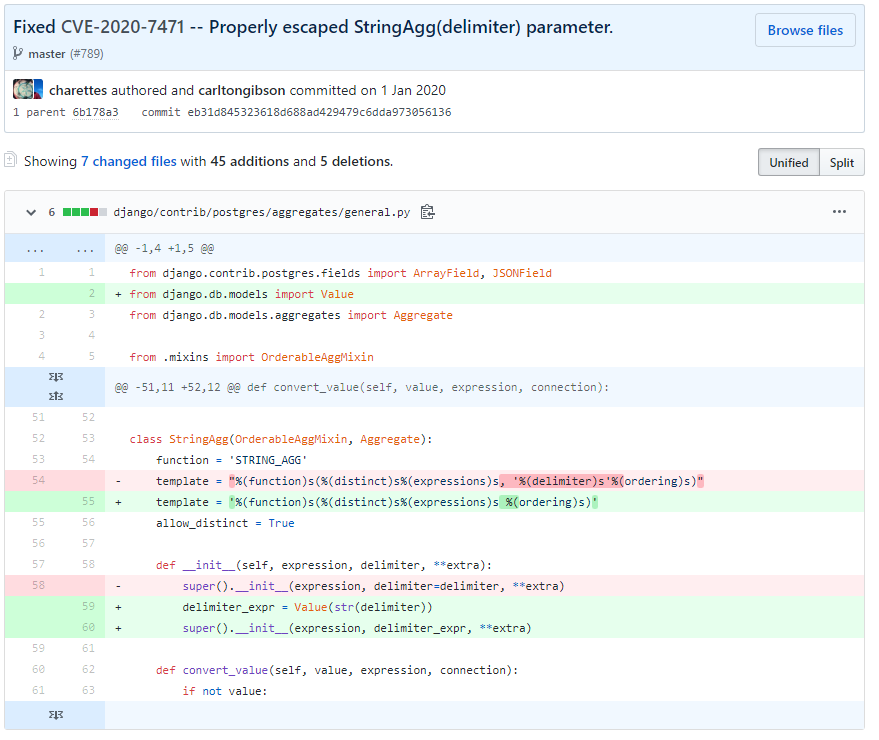Open diff file list icon beside Showing
Screen dimensions: 879x740
(x=11, y=160)
